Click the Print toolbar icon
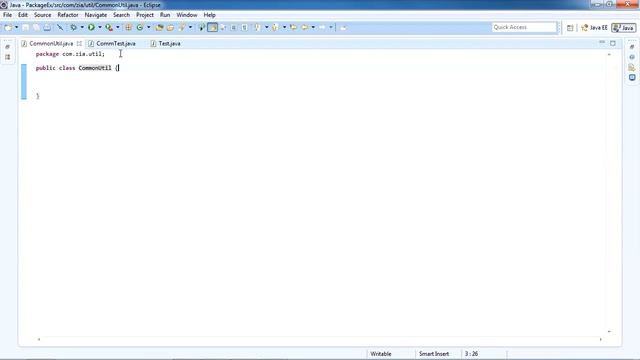Screen dimensions: 640x360 coord(47,27)
